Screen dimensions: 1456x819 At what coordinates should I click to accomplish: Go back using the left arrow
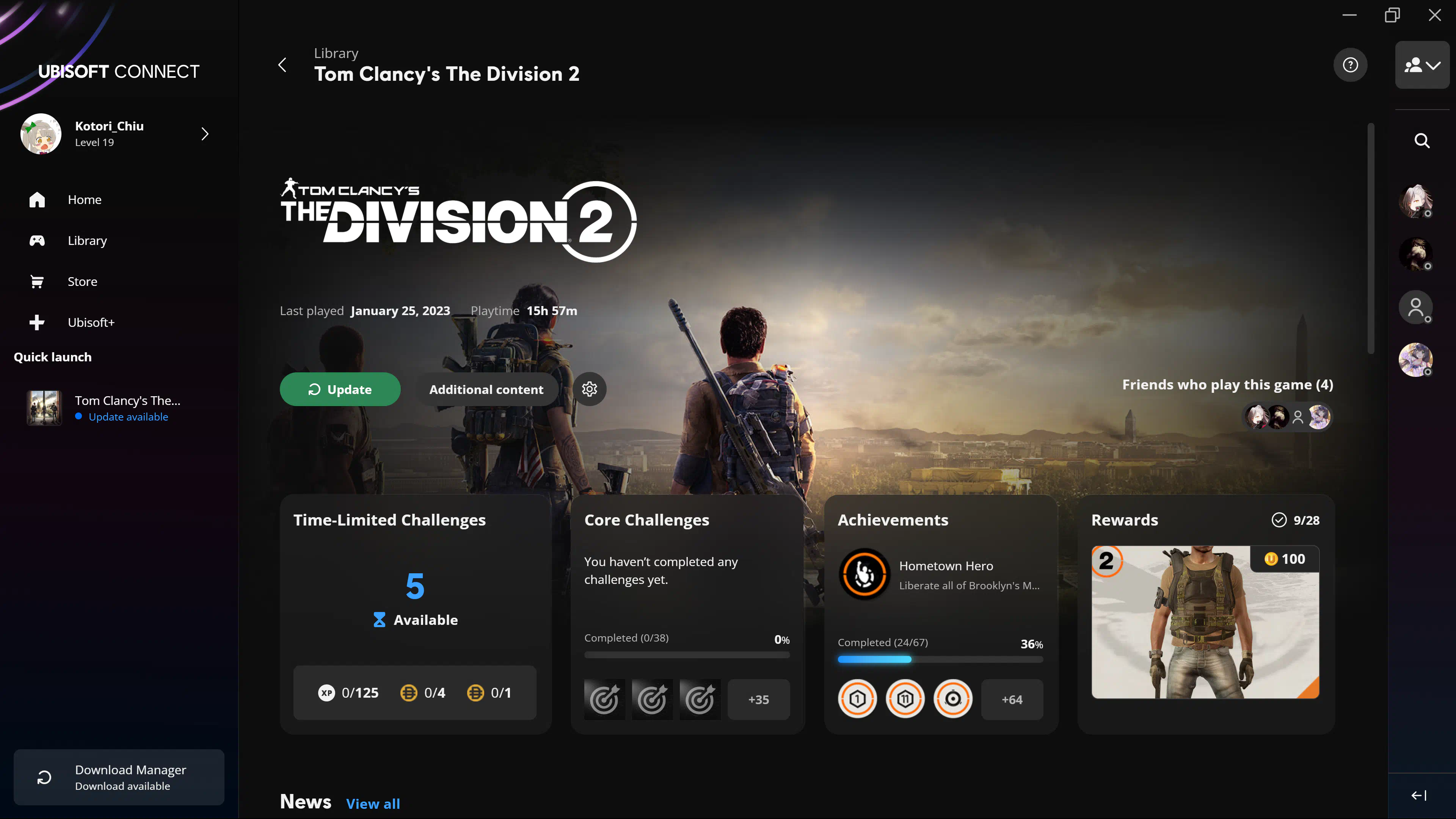(x=282, y=65)
